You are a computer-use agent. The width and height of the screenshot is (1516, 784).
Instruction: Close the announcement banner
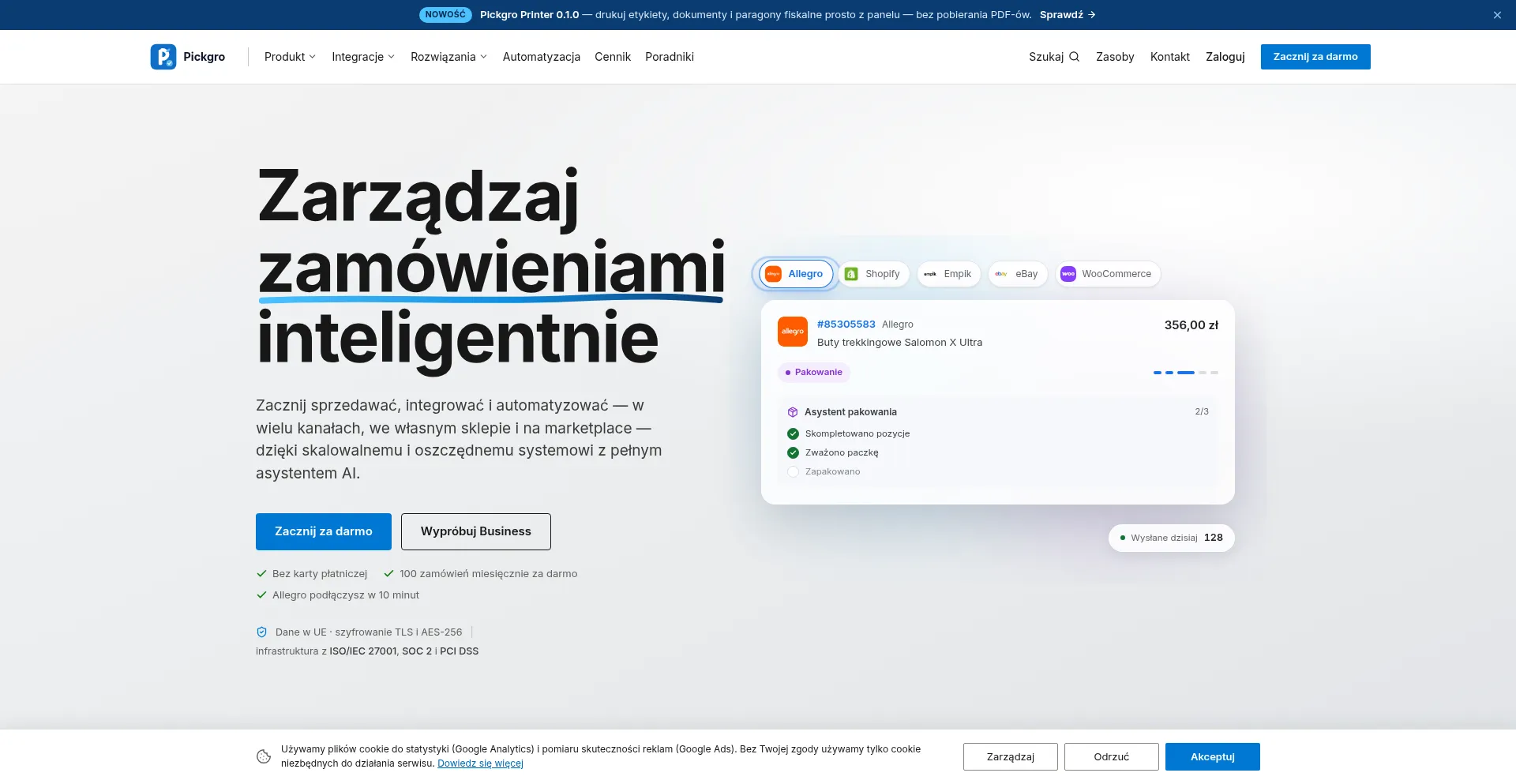click(x=1497, y=15)
